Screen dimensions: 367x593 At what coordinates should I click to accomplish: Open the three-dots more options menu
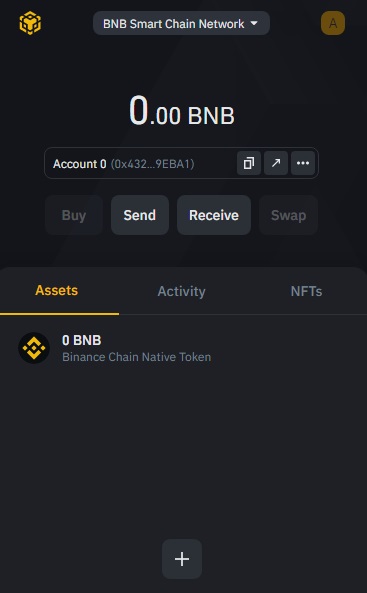point(303,163)
